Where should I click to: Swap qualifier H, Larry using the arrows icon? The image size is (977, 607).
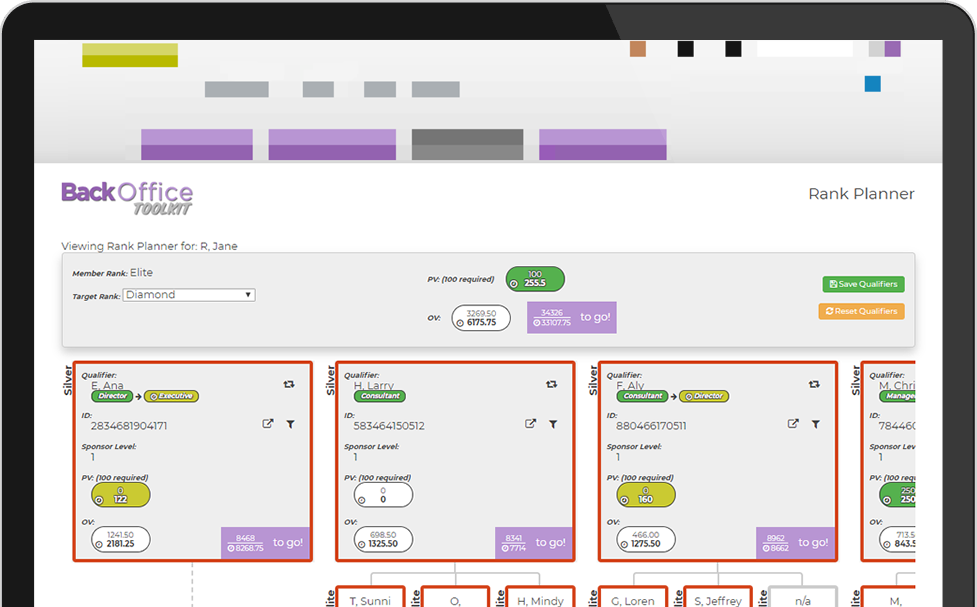(x=551, y=384)
